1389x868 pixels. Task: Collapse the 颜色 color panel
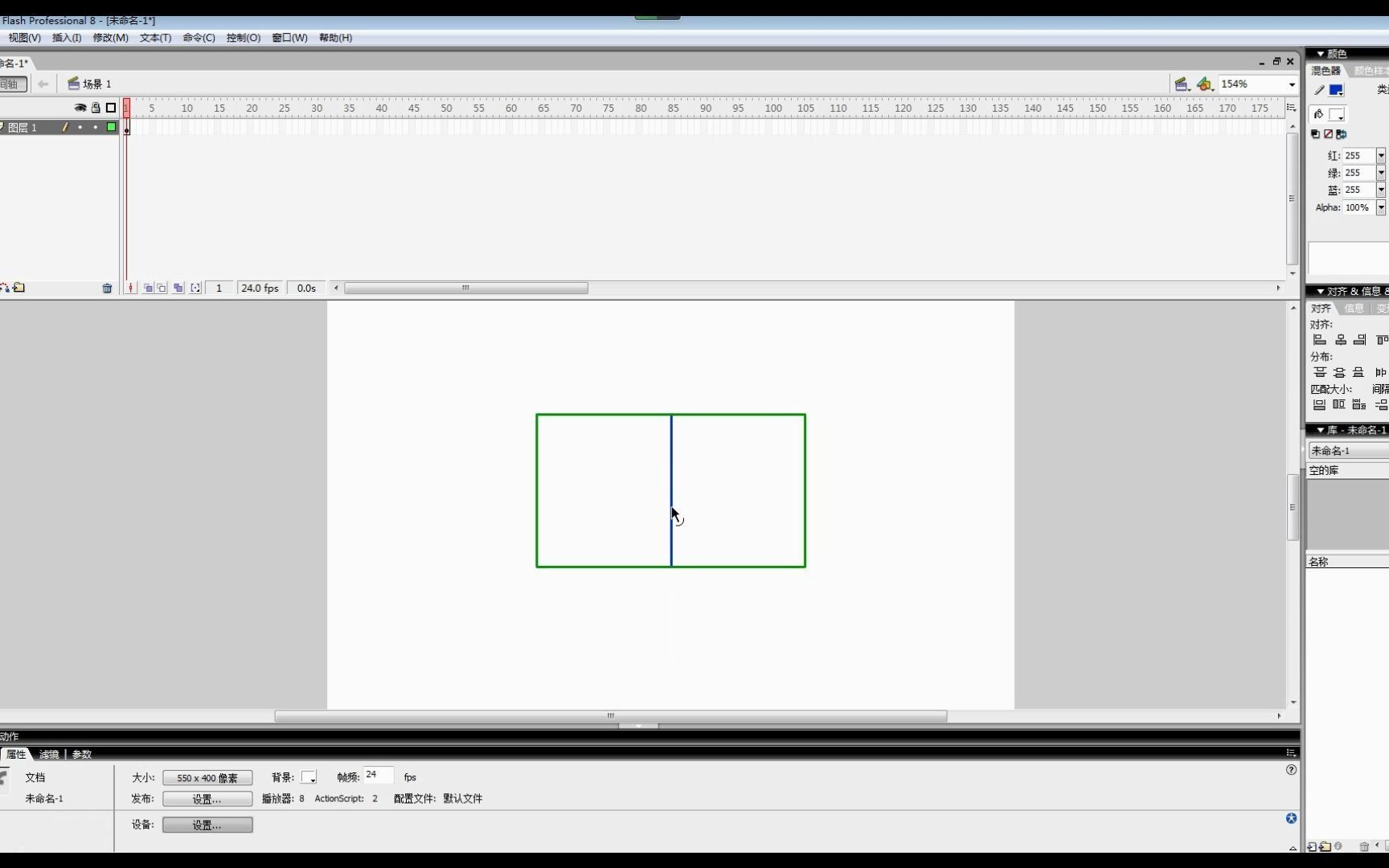[x=1320, y=54]
